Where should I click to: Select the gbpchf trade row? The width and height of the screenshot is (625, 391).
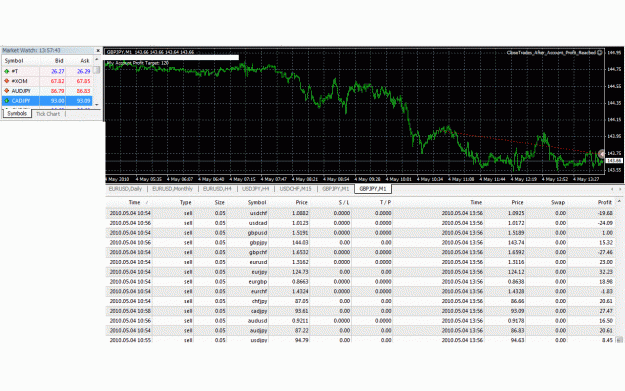point(360,252)
